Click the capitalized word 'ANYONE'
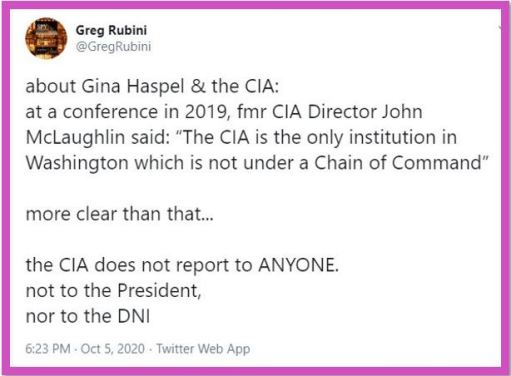 pyautogui.click(x=296, y=265)
